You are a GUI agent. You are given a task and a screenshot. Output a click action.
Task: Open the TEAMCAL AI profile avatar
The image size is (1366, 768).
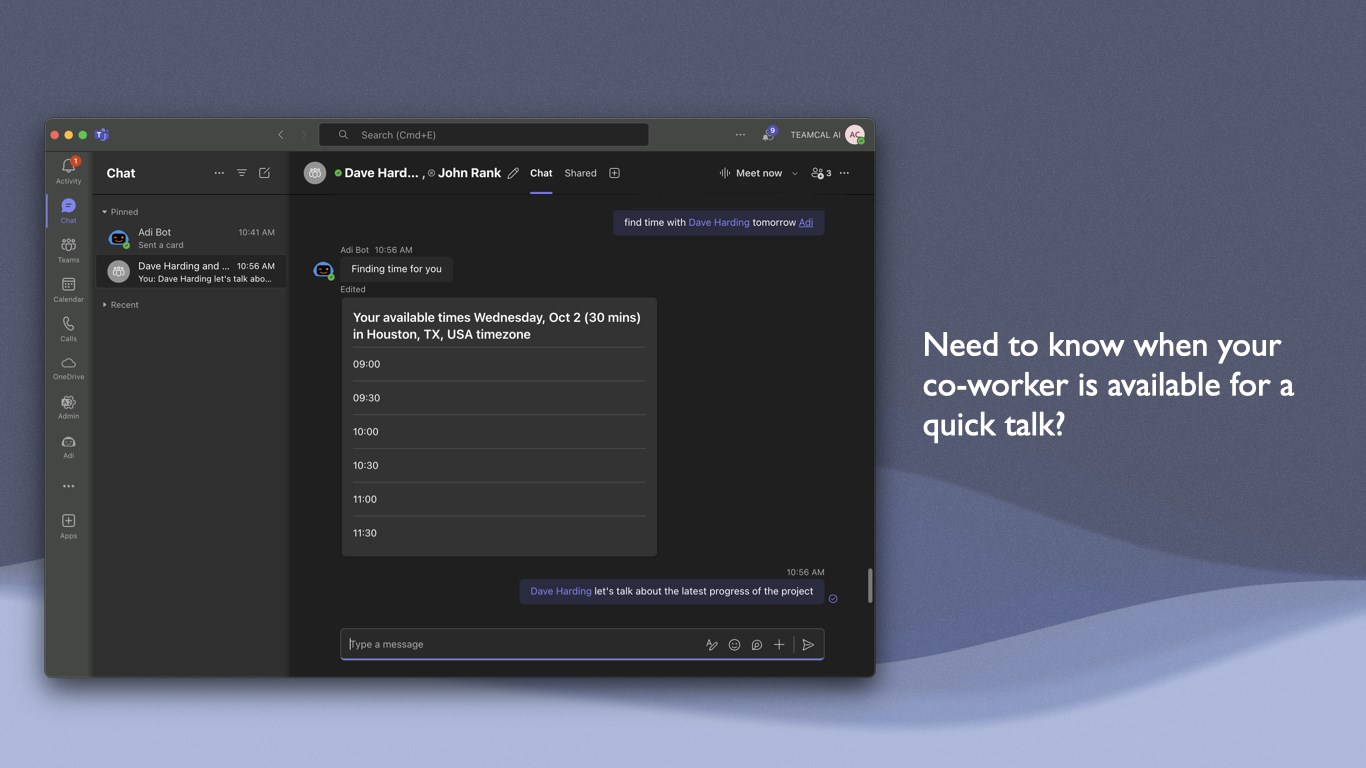coord(854,135)
